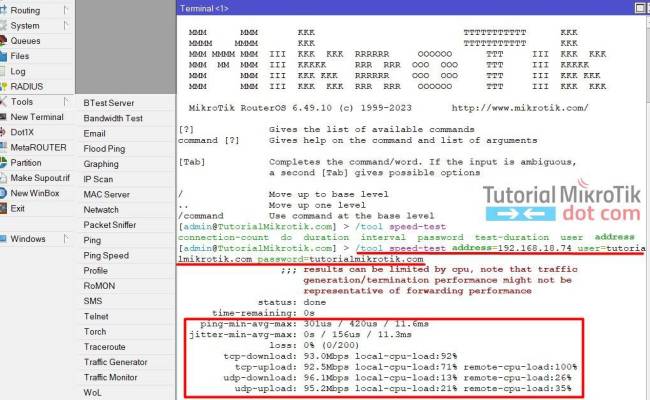Screen dimensions: 650x400
Task: Launch New WinBox
Action: [35, 193]
